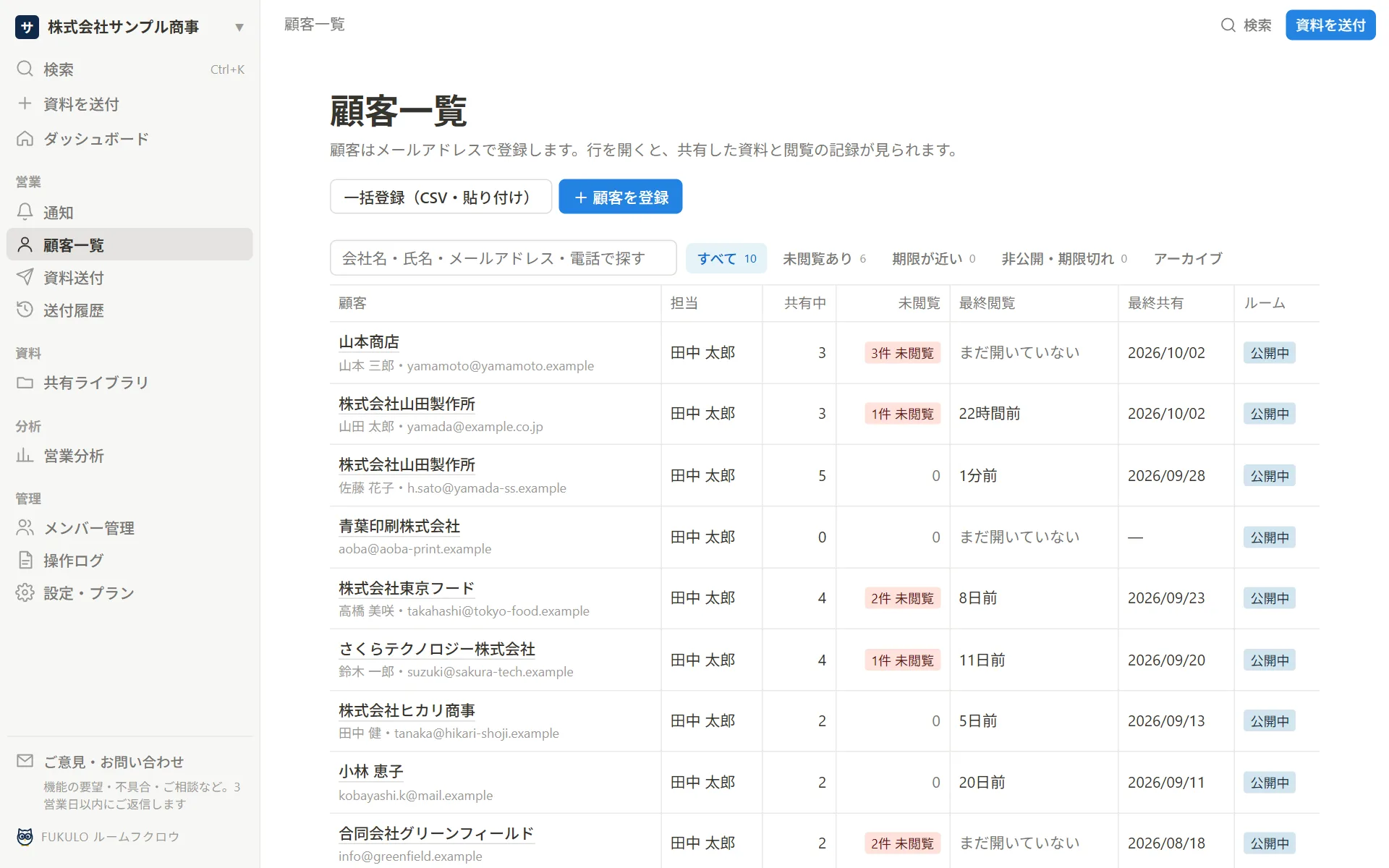Click the people icon for メンバー管理

click(25, 527)
